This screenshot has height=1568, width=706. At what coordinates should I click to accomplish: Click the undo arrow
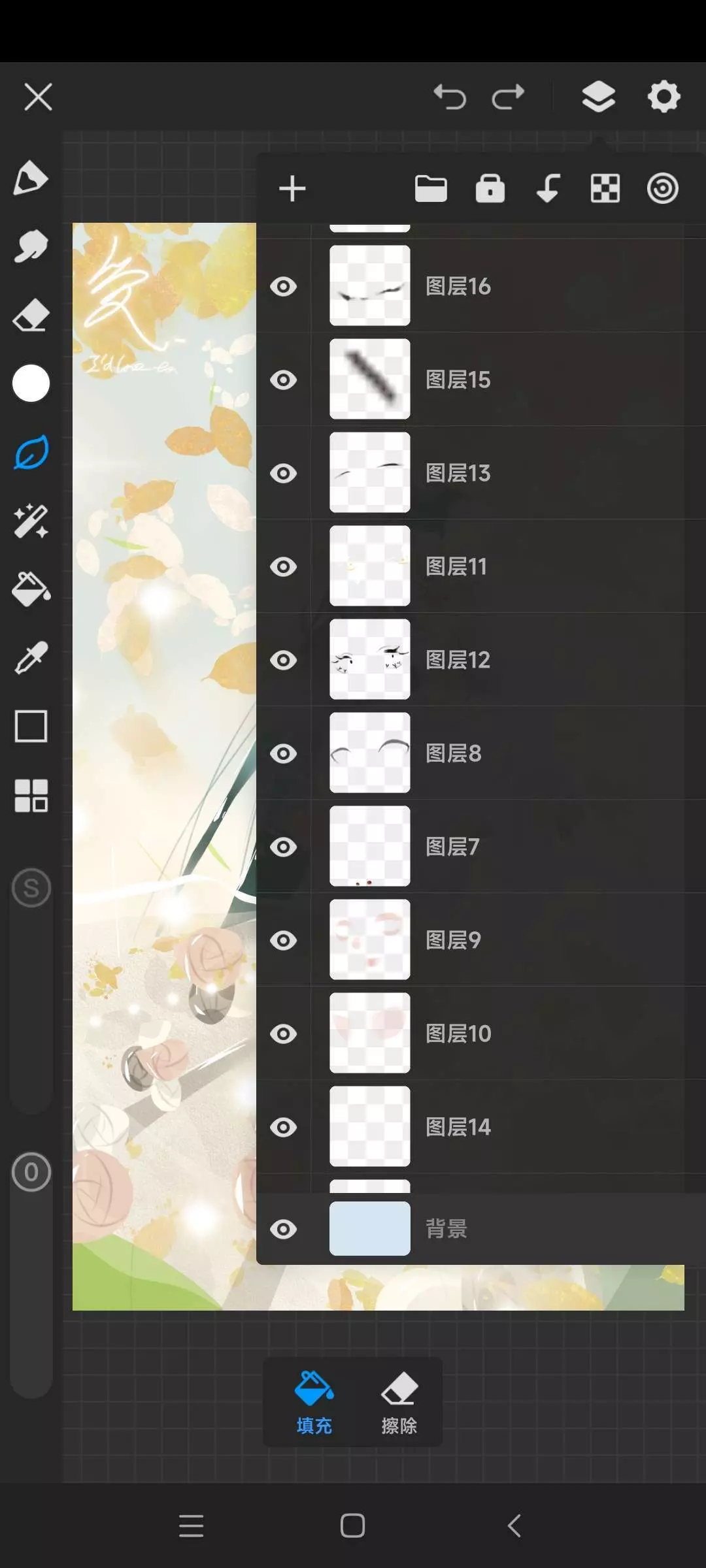(x=450, y=97)
